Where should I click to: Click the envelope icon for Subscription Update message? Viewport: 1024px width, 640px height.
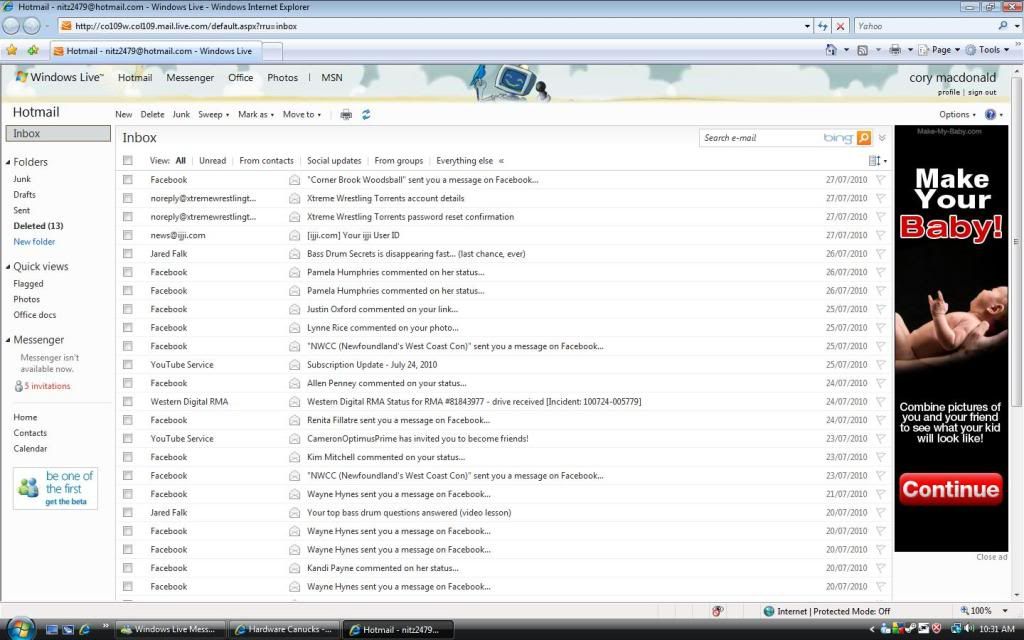(295, 365)
